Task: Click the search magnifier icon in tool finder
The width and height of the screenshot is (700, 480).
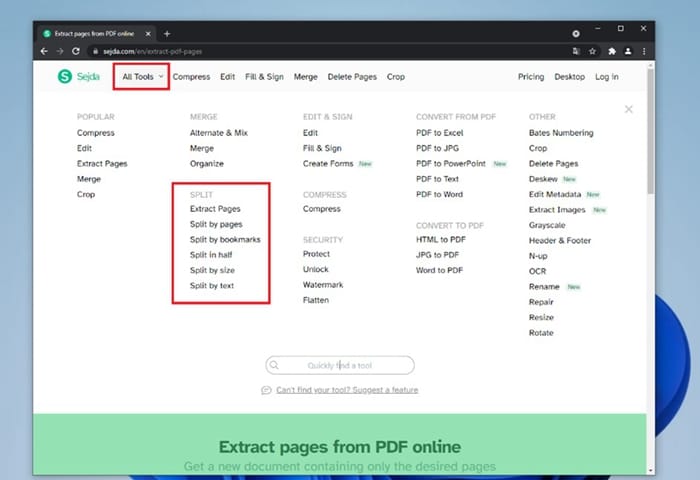Action: click(274, 365)
